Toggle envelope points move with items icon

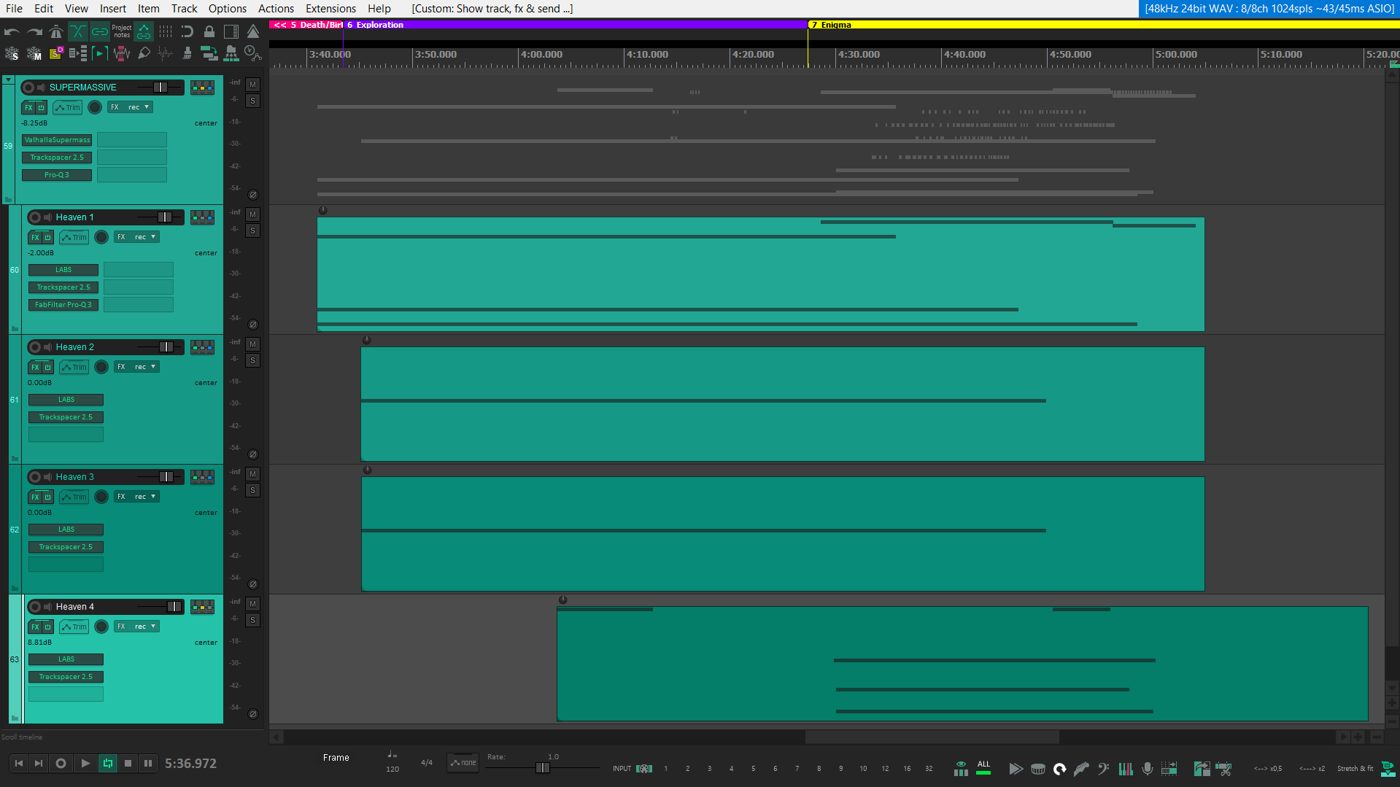tap(144, 32)
